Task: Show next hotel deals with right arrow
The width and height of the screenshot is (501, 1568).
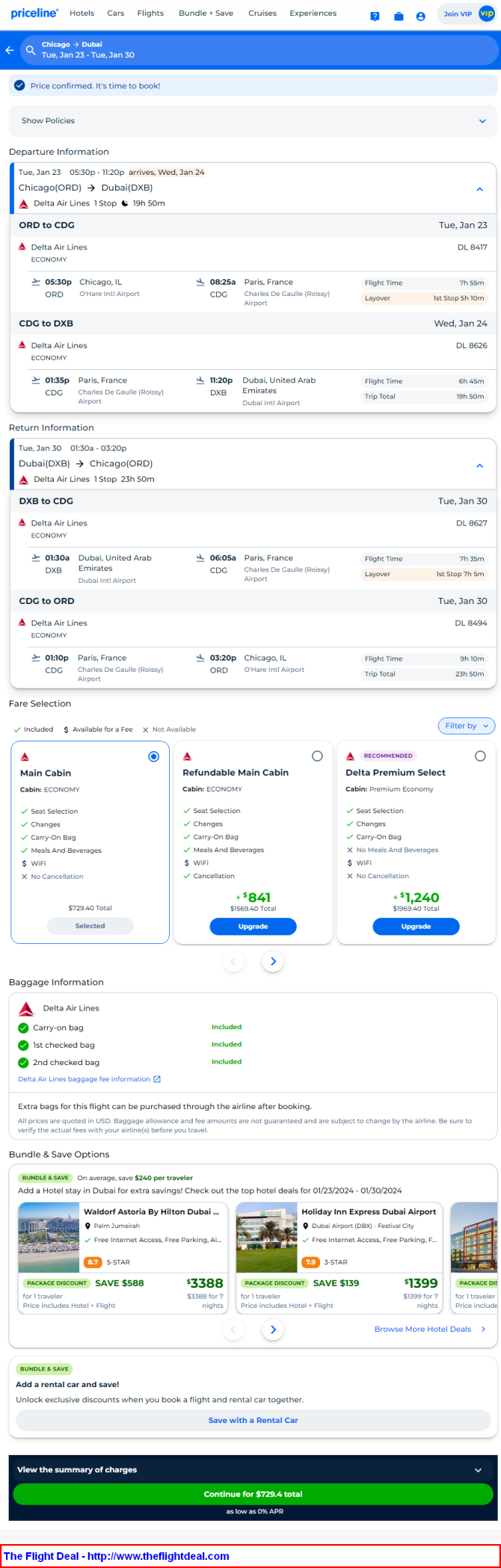Action: pyautogui.click(x=273, y=1329)
